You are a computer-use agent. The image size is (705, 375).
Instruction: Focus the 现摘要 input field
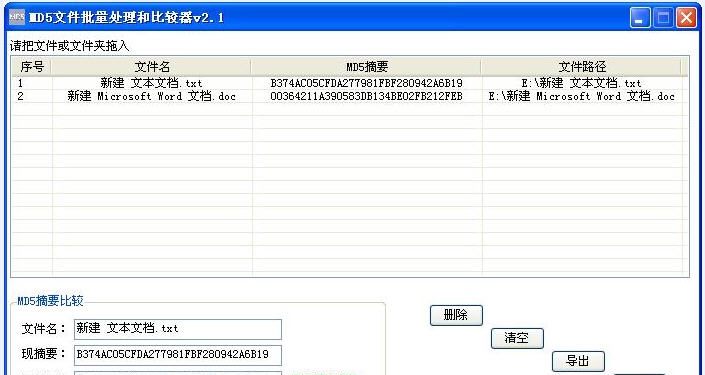[178, 355]
